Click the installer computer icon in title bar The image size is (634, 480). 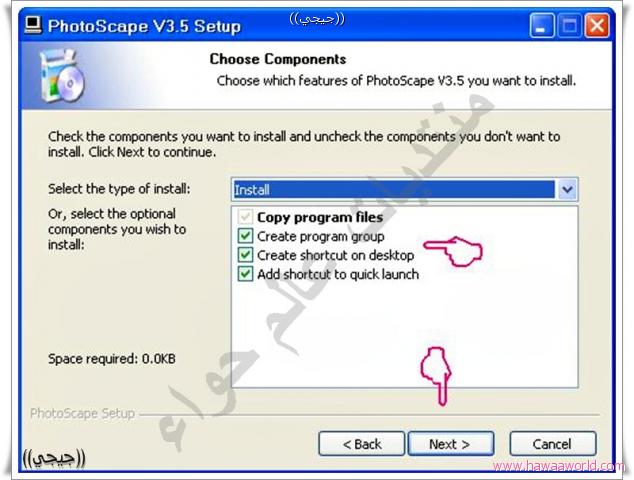(33, 25)
